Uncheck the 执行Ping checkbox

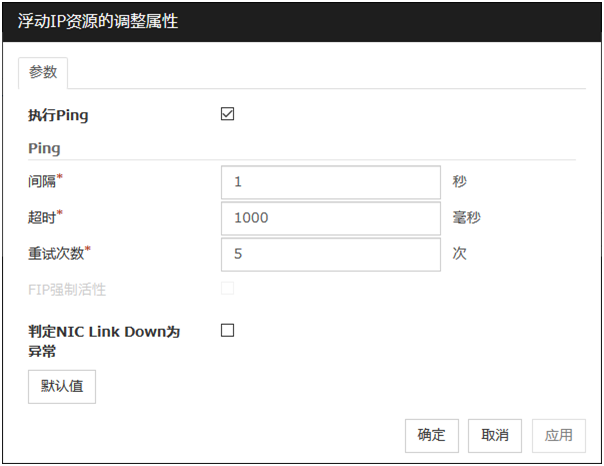[227, 114]
